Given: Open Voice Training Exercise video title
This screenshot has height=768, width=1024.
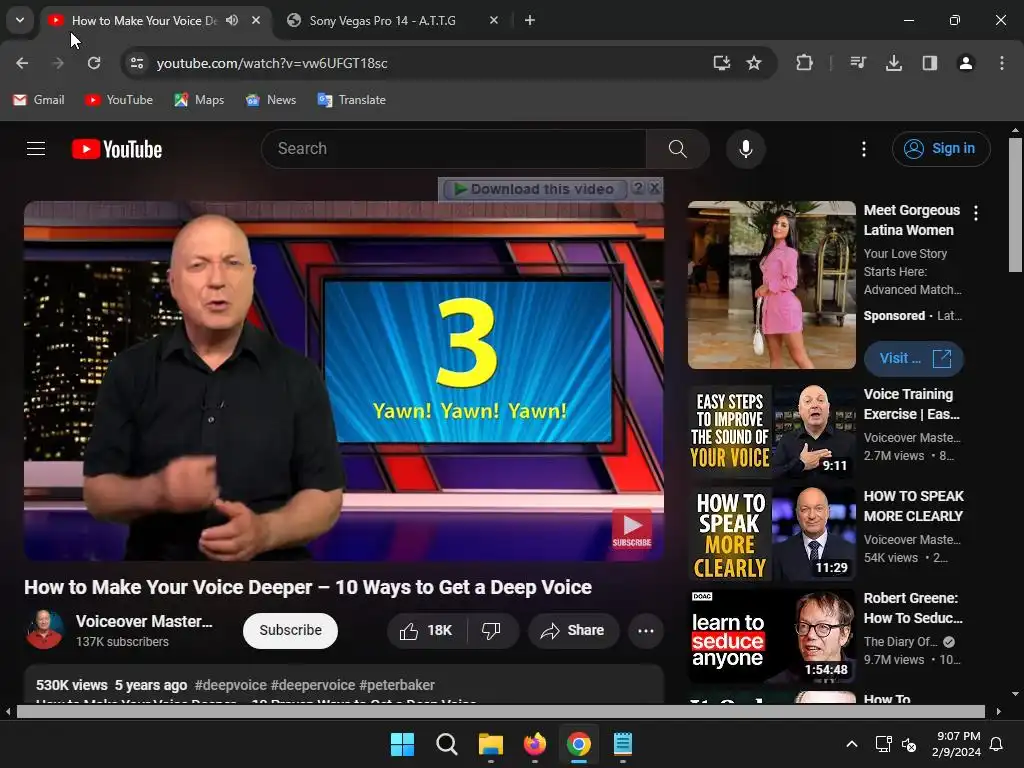Looking at the screenshot, I should [912, 404].
